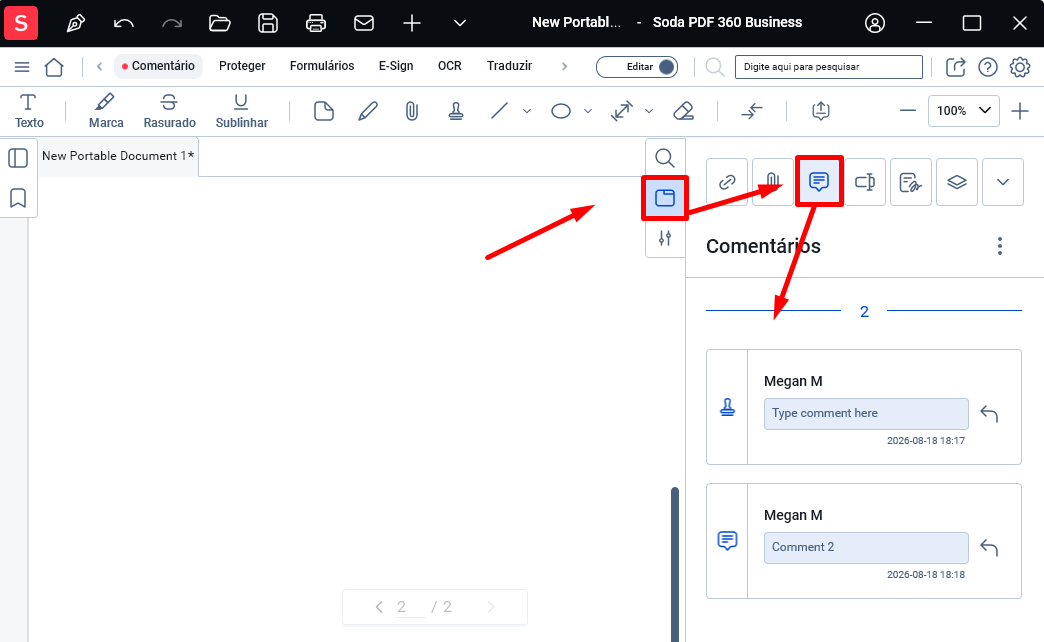
Task: Open the Traduzir tab
Action: [509, 66]
